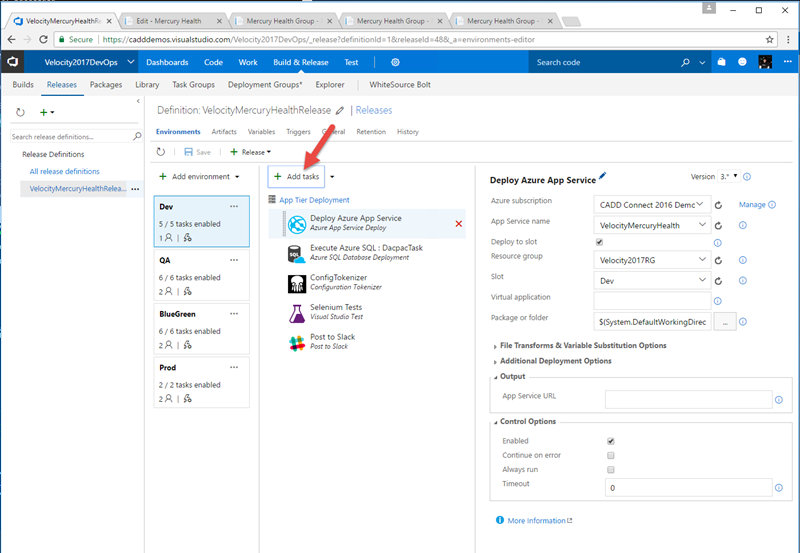This screenshot has width=800, height=553.
Task: Show info for Timeout field
Action: point(779,488)
